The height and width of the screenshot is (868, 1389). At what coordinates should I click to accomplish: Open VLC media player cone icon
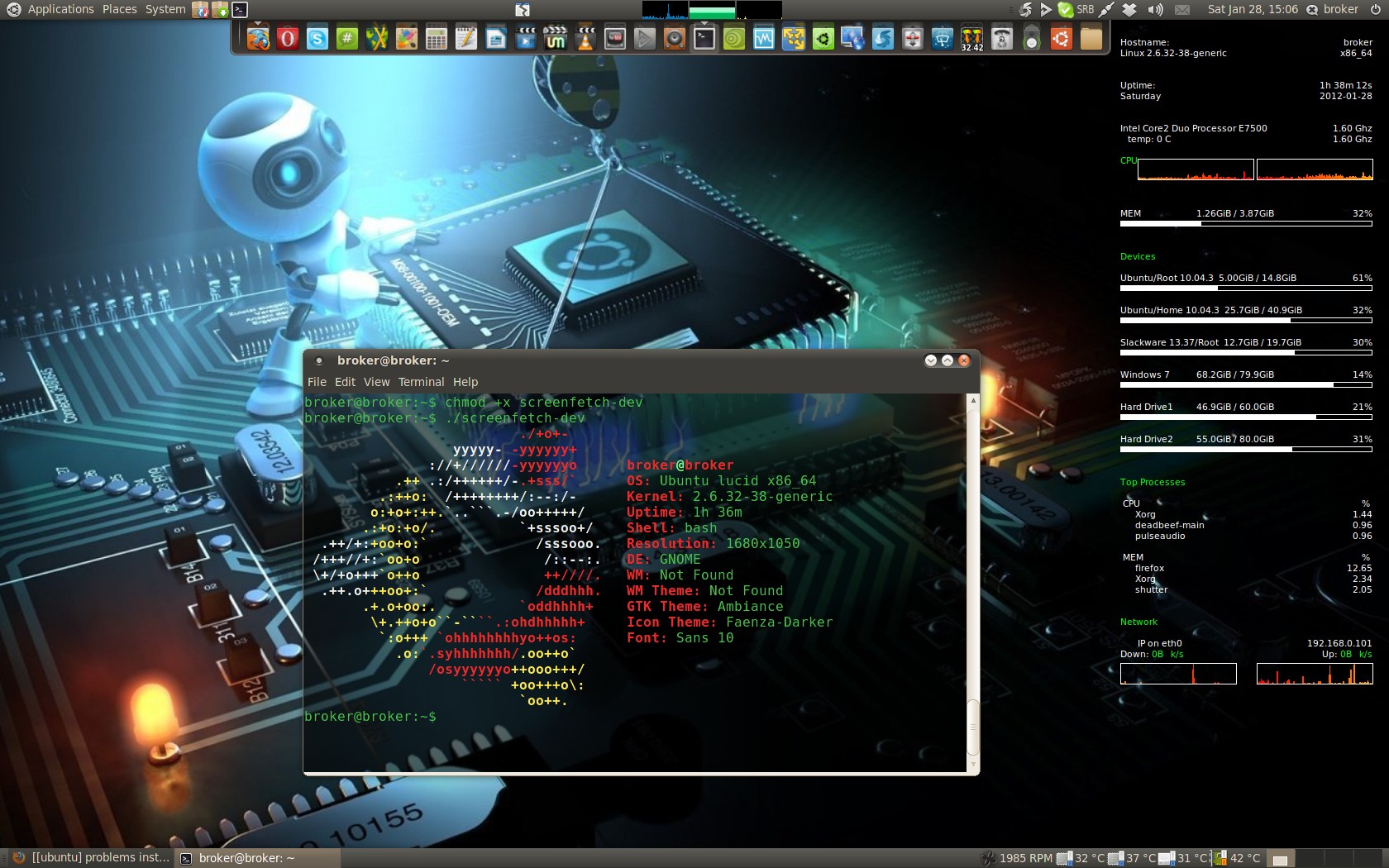coord(585,38)
